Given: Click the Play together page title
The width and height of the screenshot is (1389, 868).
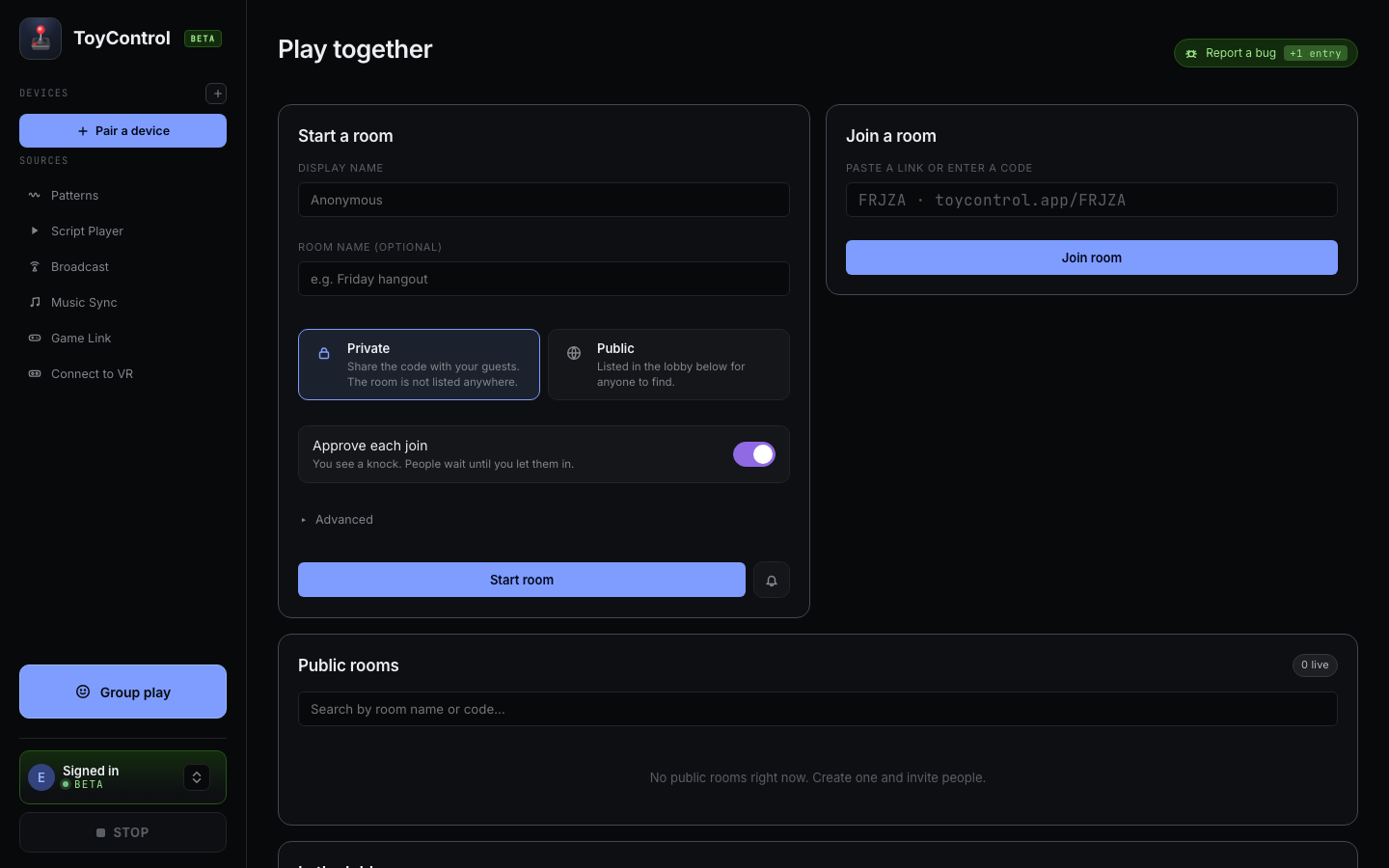Looking at the screenshot, I should click(x=355, y=49).
